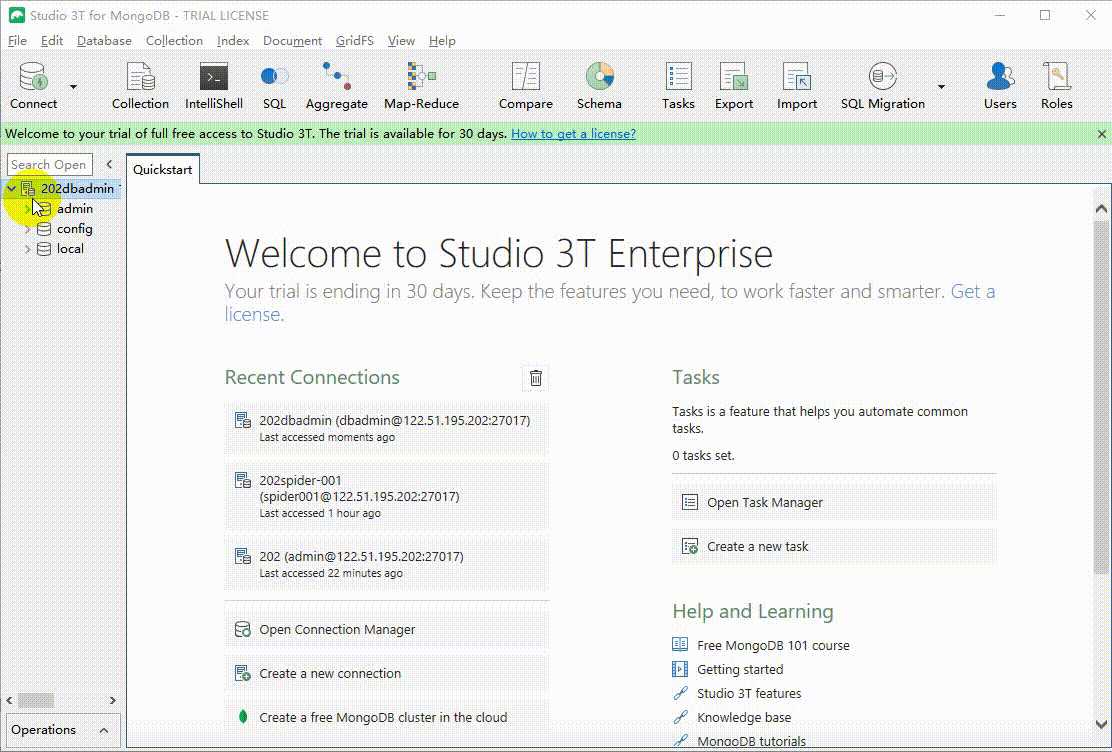Click the SQL toolbar icon
Viewport: 1112px width, 752px height.
[x=274, y=86]
